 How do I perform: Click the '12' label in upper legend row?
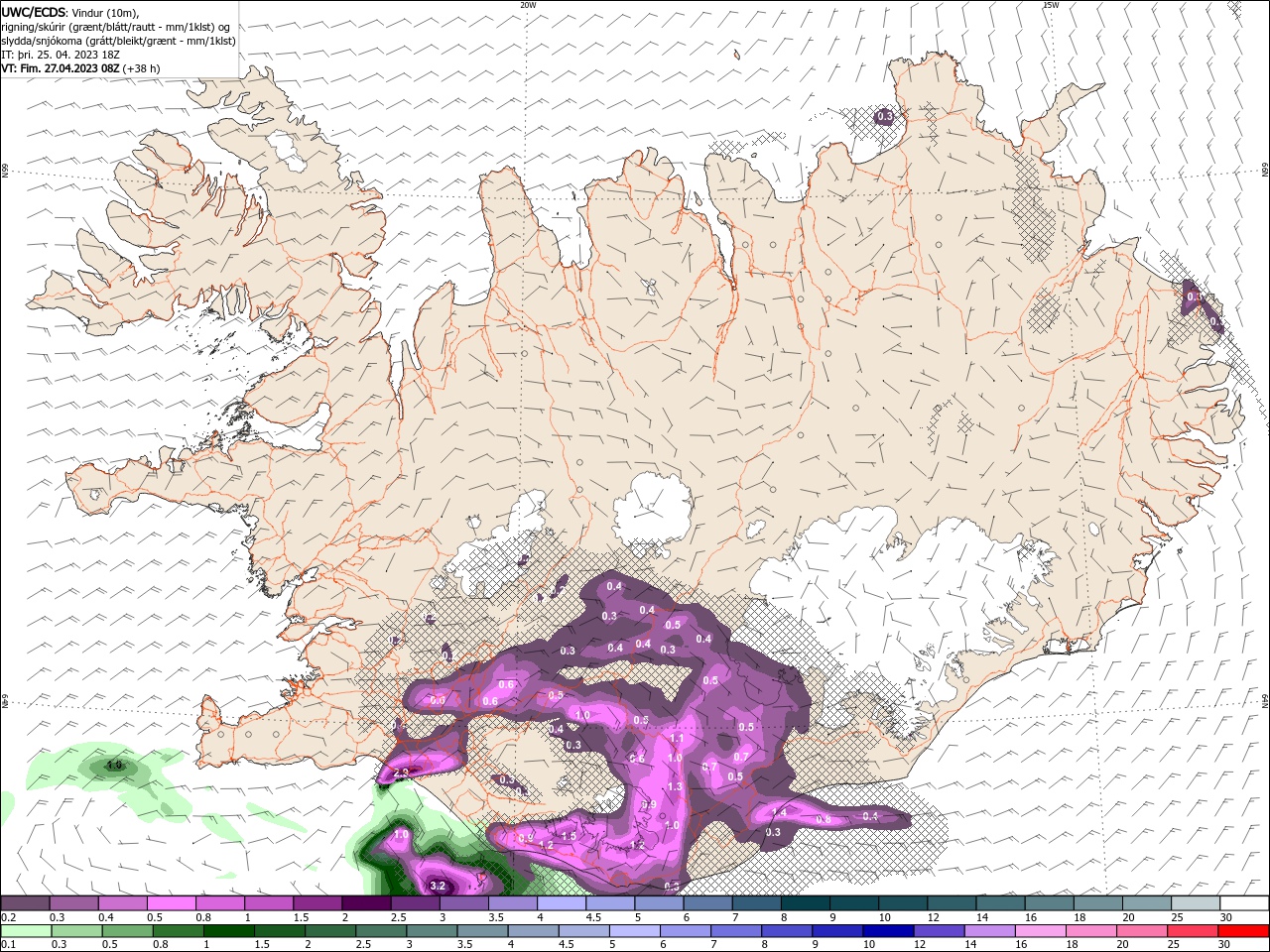point(933,917)
